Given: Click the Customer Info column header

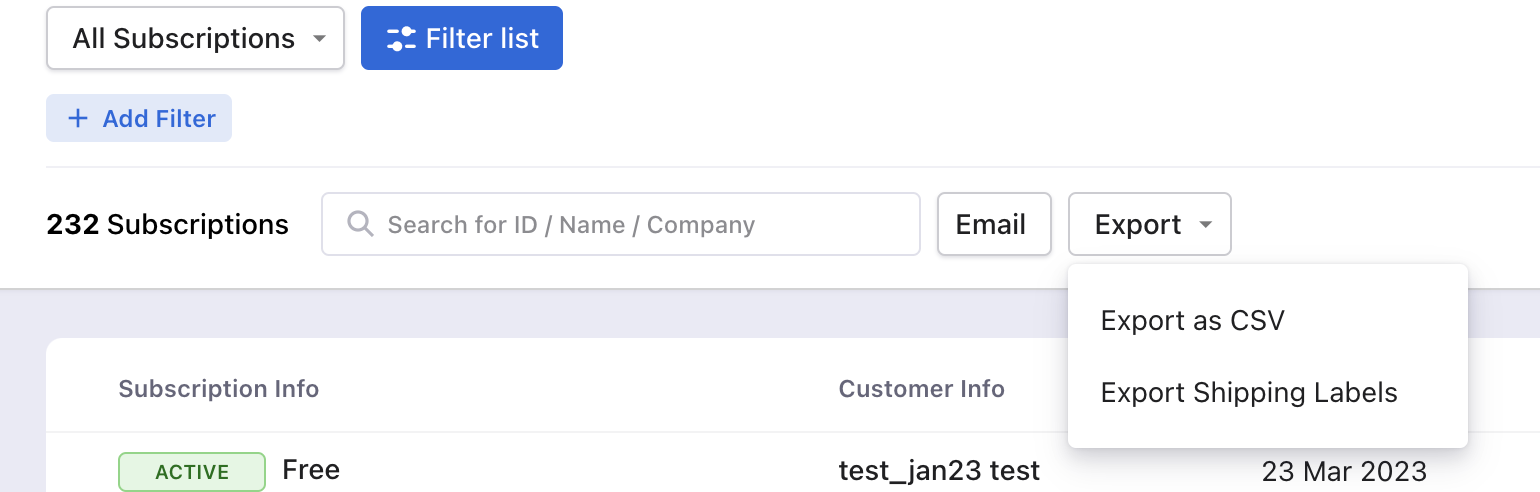Looking at the screenshot, I should point(922,389).
